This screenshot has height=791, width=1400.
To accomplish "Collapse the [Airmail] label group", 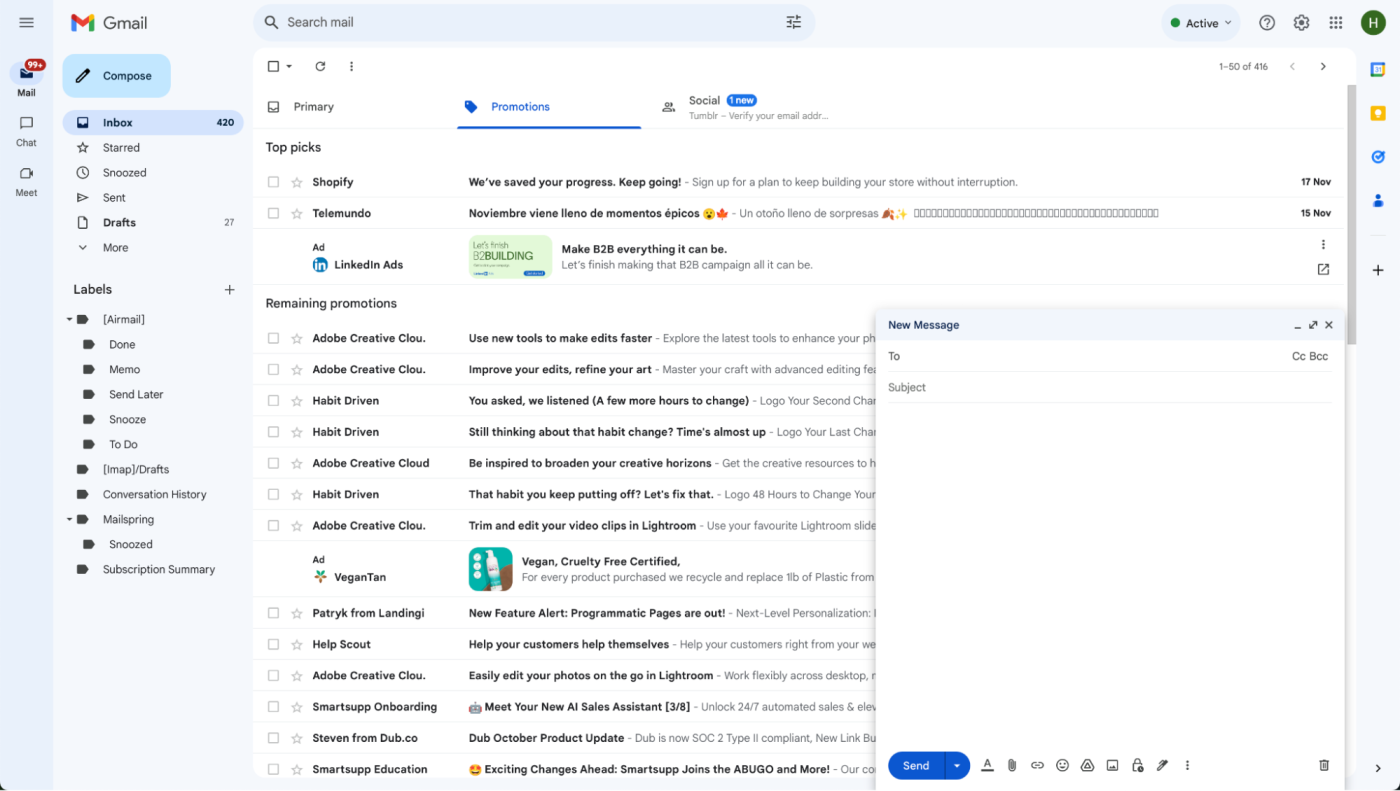I will pos(70,319).
